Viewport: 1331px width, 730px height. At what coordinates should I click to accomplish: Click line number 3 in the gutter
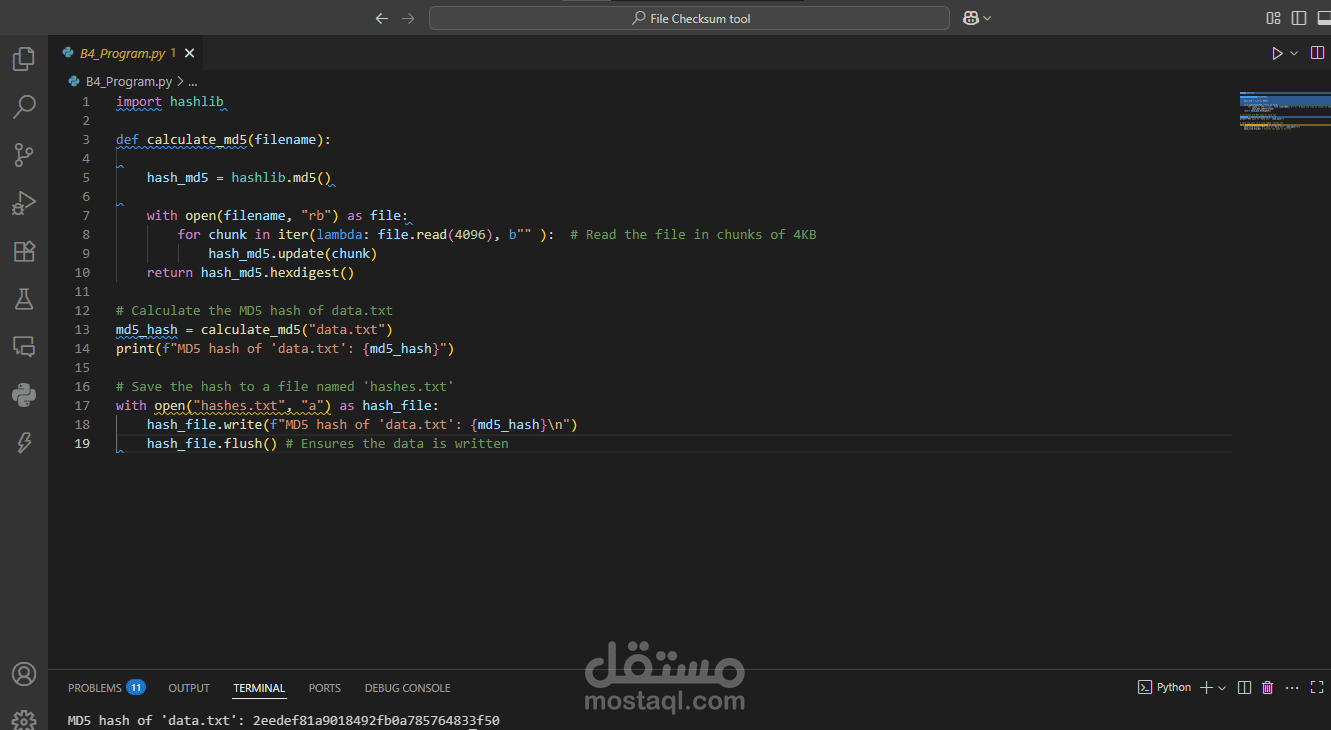tap(87, 139)
